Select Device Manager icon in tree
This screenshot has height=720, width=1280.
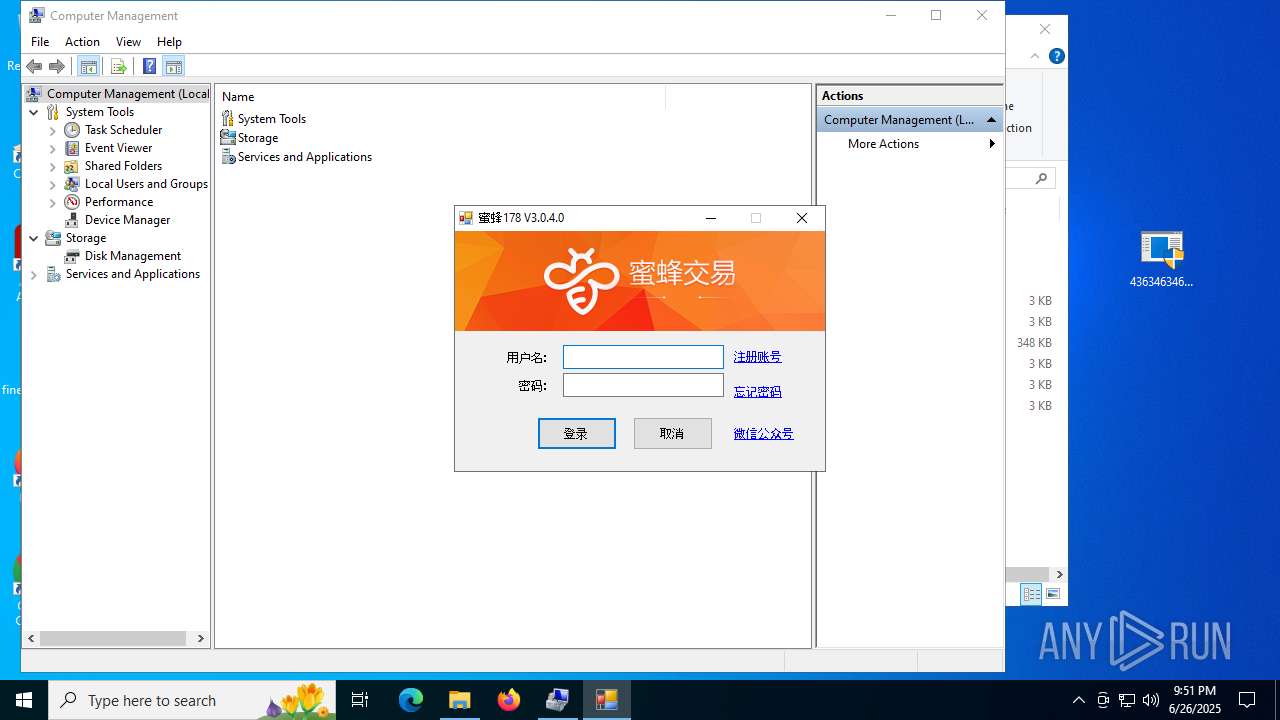pyautogui.click(x=72, y=220)
